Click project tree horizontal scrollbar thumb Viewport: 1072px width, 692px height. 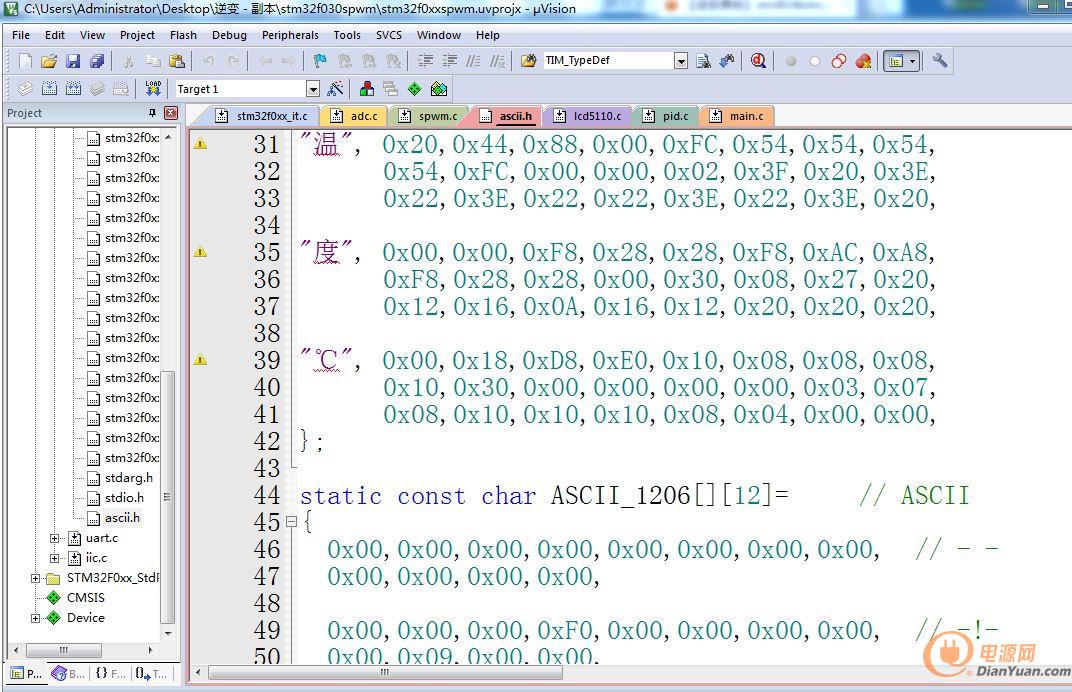(64, 650)
